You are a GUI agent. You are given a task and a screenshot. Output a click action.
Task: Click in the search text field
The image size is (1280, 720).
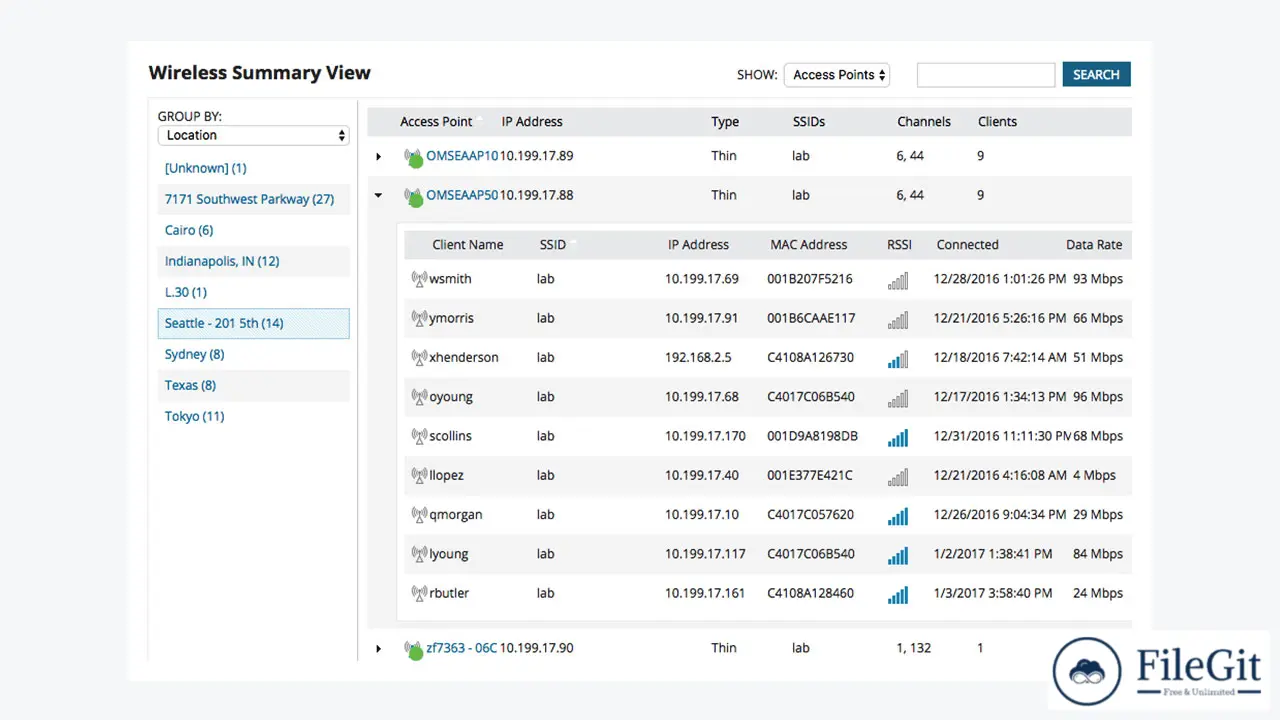click(986, 75)
